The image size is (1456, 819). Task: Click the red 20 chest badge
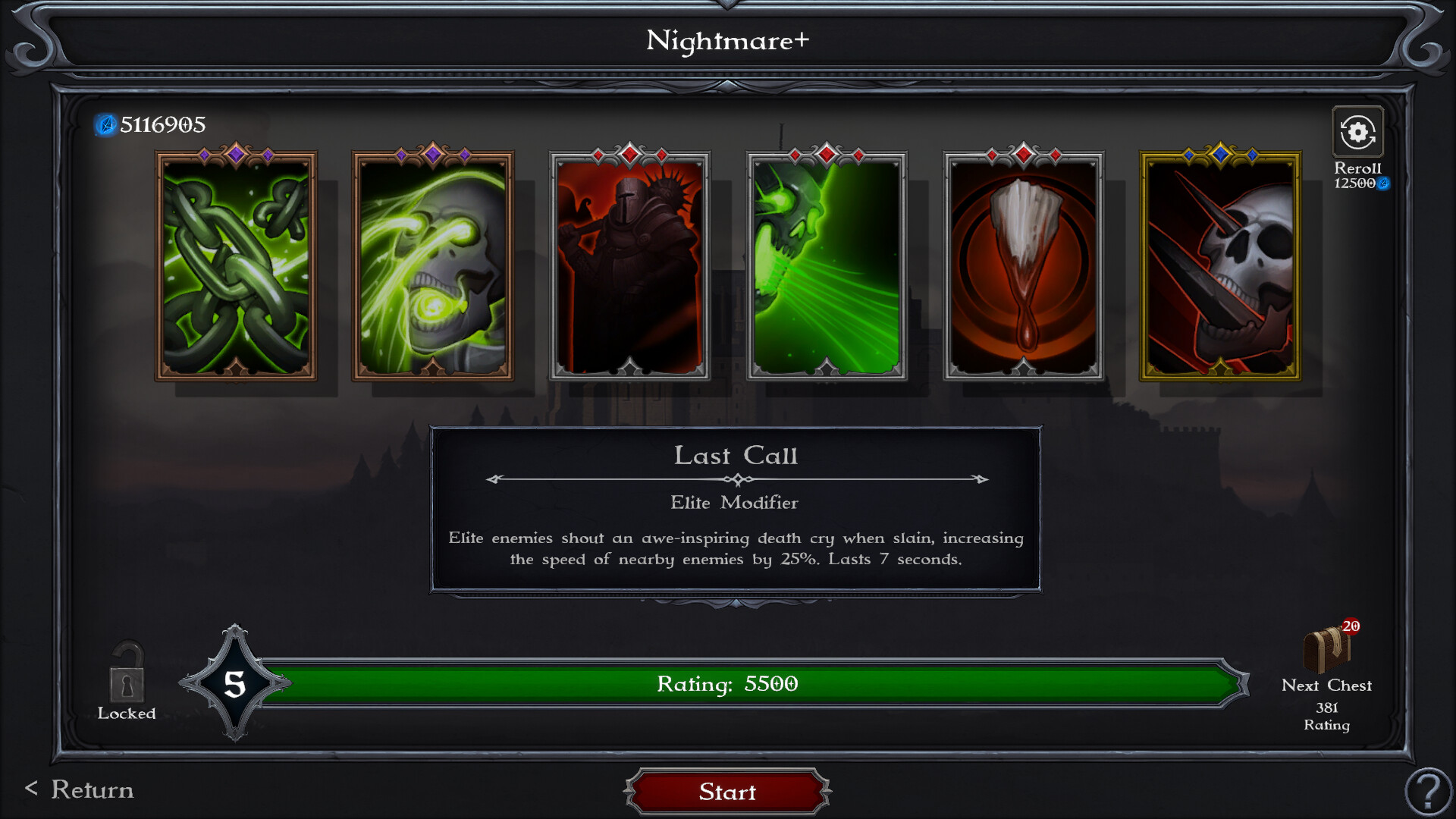(1351, 626)
